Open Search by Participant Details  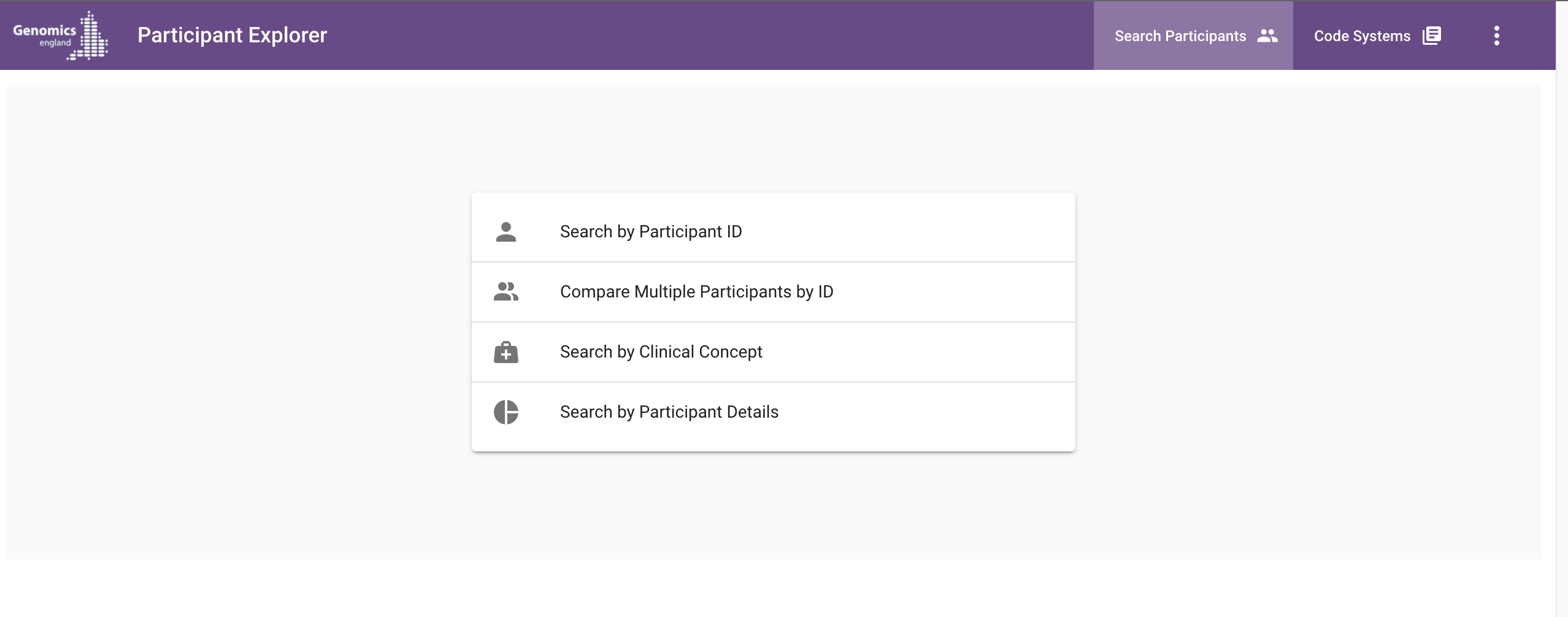669,412
